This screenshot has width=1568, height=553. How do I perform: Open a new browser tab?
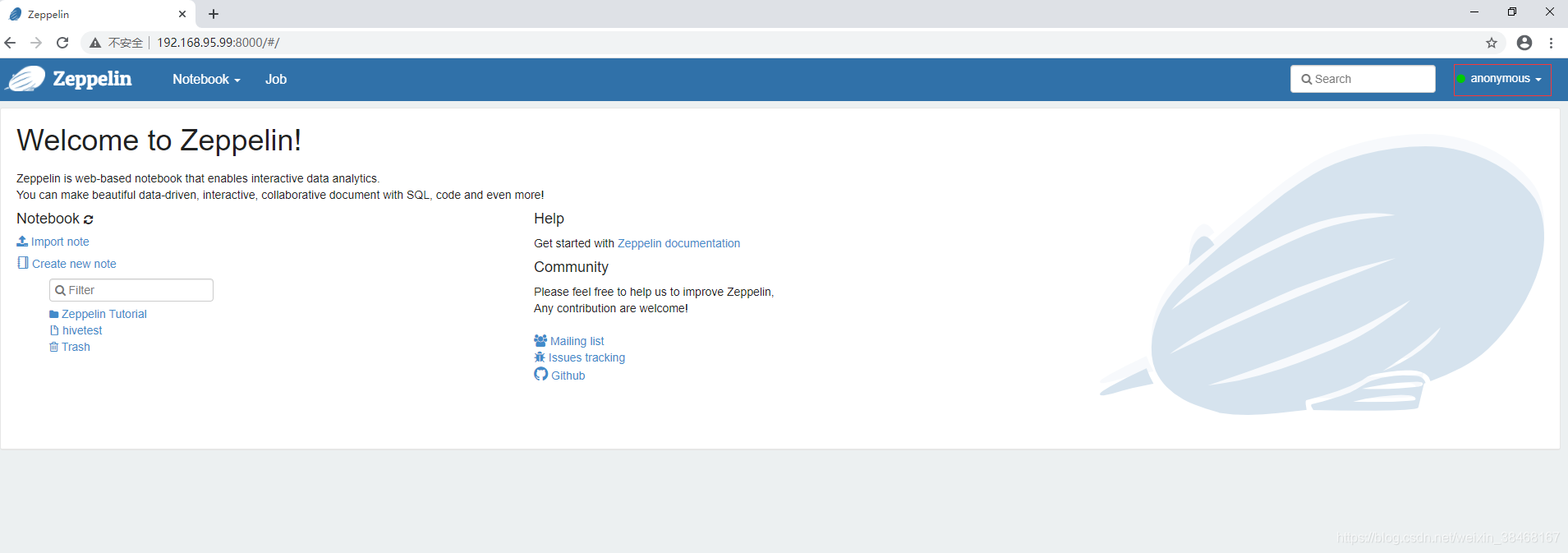tap(214, 14)
